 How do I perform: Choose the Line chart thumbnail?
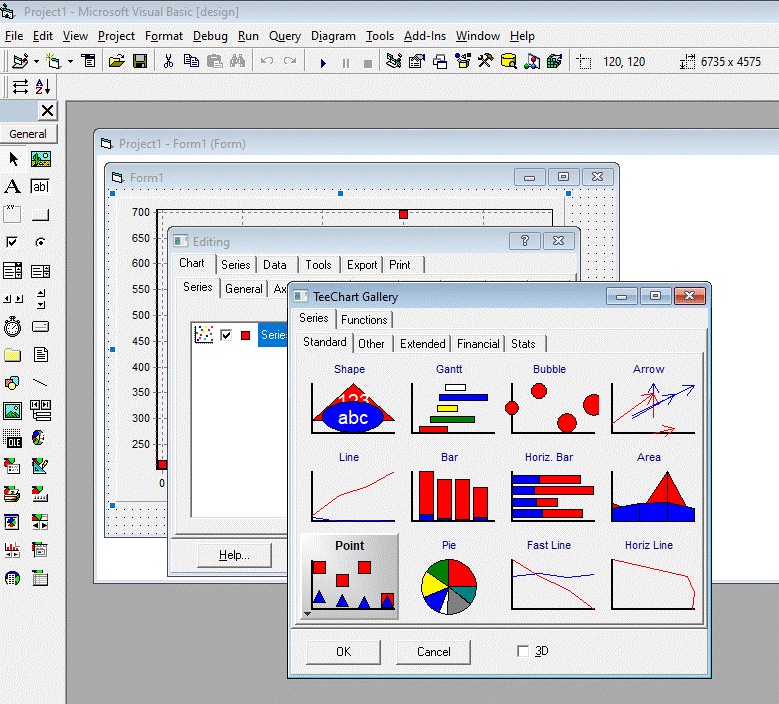point(349,490)
